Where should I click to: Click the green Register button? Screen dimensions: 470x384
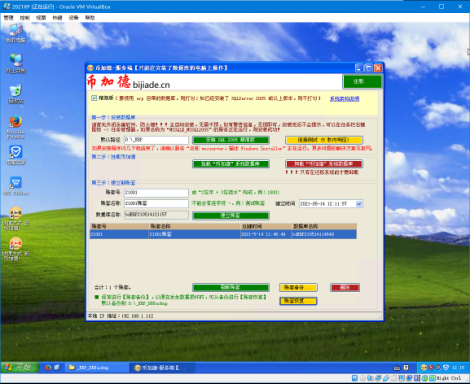362,82
